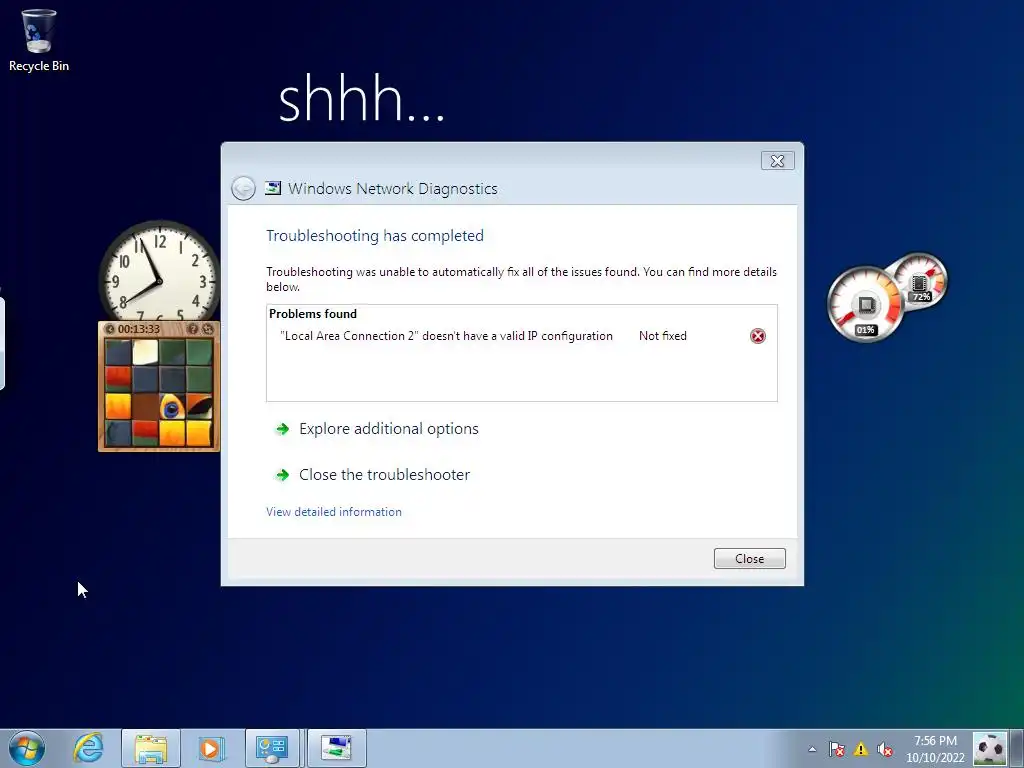Click the red Not fixed error icon

[758, 336]
